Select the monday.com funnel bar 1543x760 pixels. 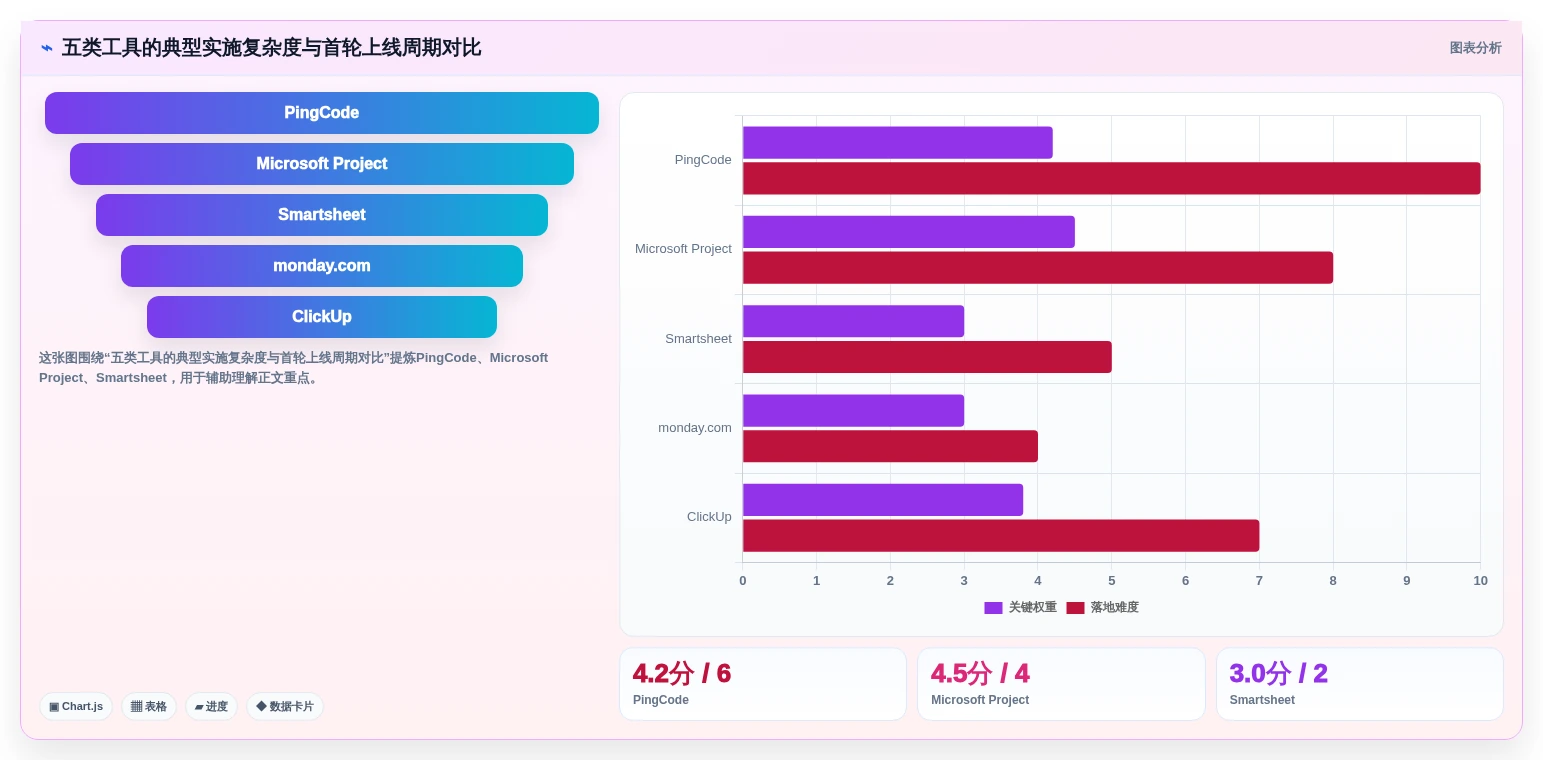(x=322, y=266)
